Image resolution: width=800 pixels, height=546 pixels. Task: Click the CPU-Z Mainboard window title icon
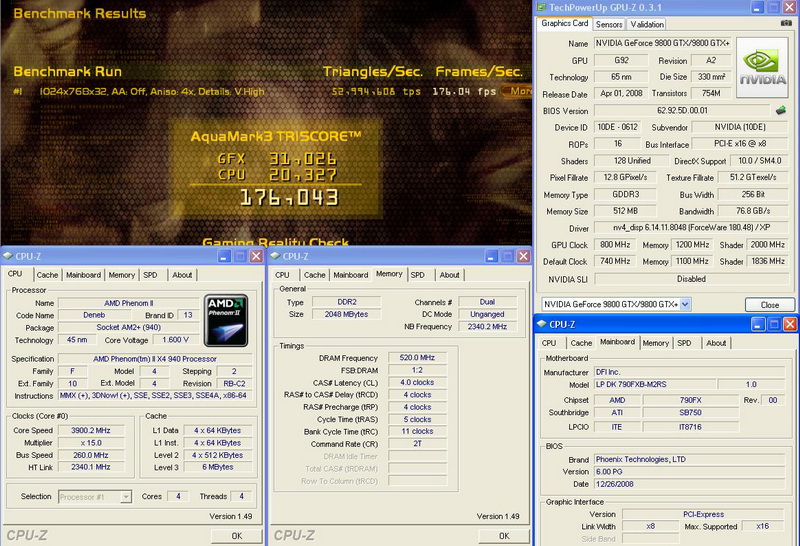(541, 324)
